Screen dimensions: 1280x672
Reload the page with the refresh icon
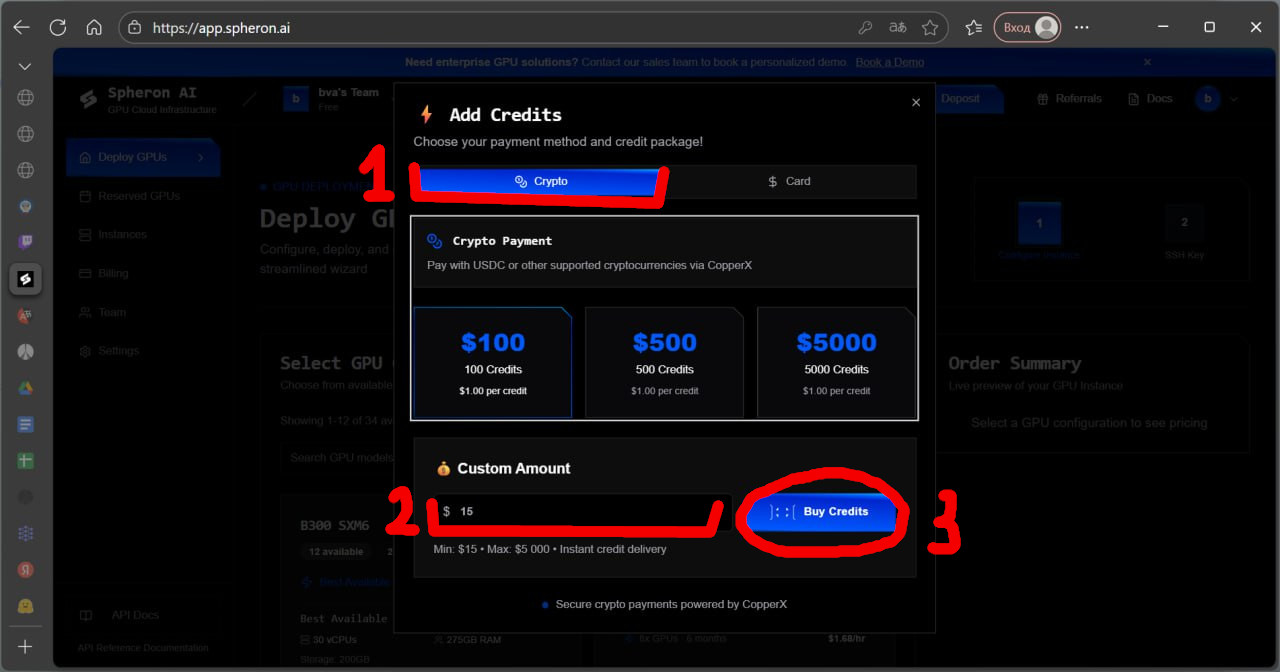pos(58,27)
